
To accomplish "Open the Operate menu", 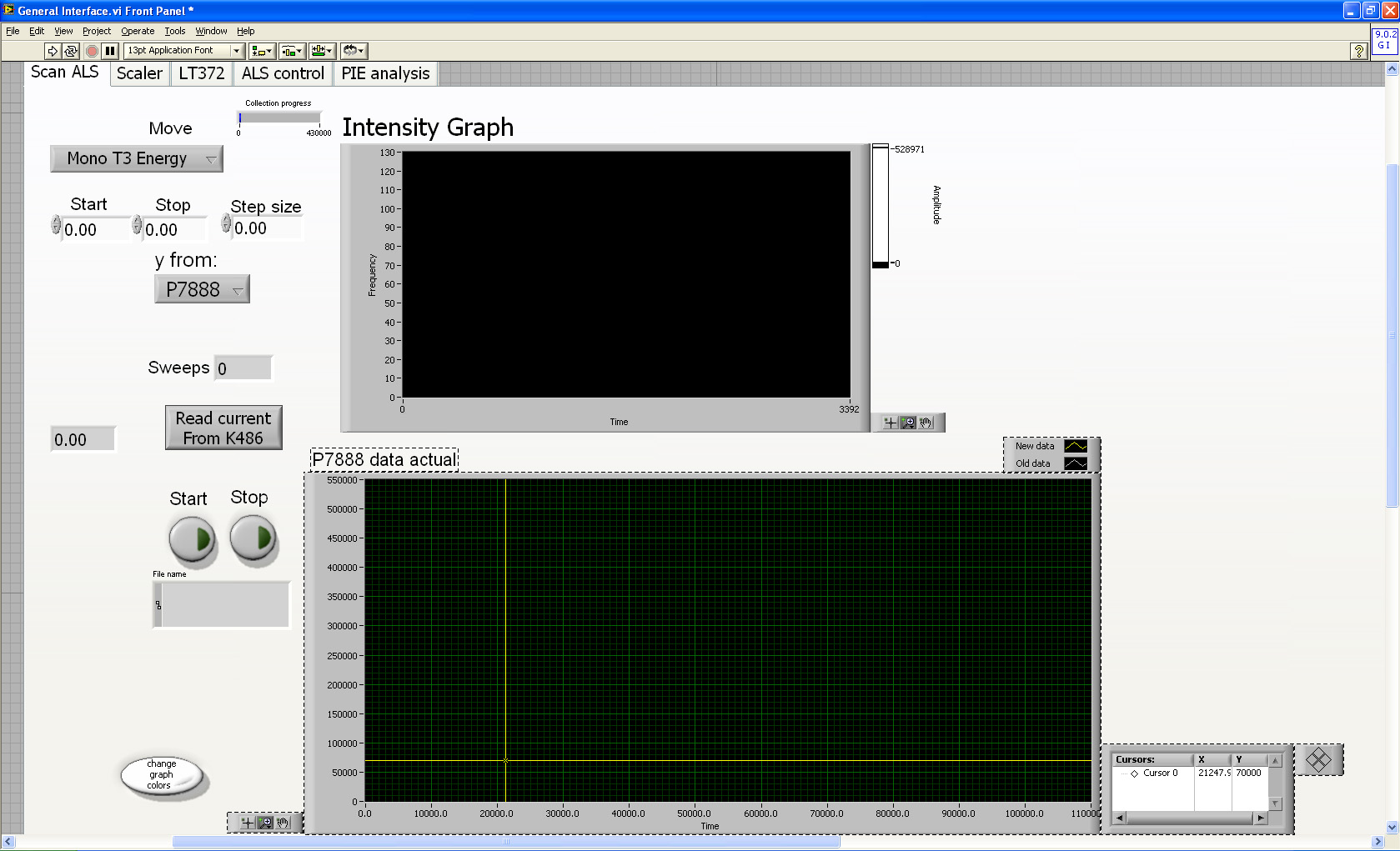I will pos(138,31).
